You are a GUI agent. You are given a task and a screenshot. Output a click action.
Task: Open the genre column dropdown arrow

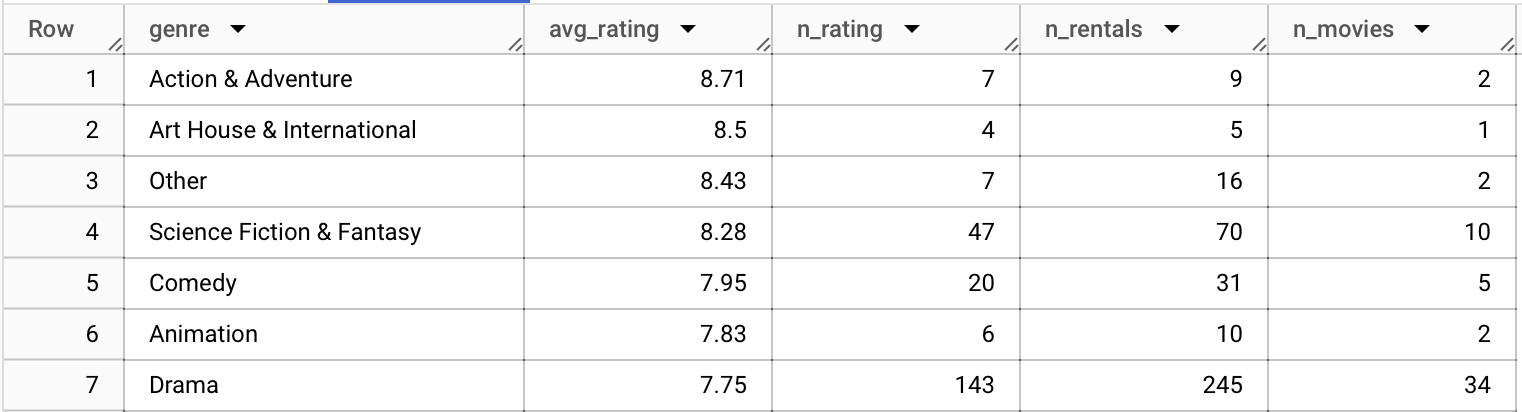[x=237, y=30]
